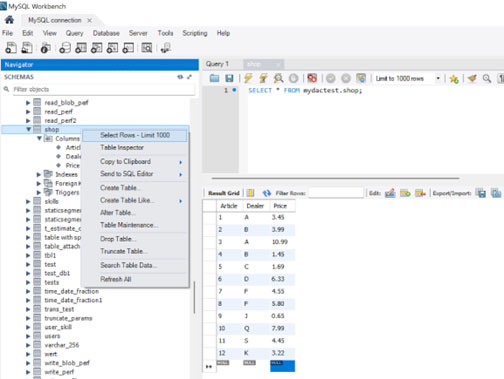
Task: Save the query script icon
Action: [x=229, y=78]
